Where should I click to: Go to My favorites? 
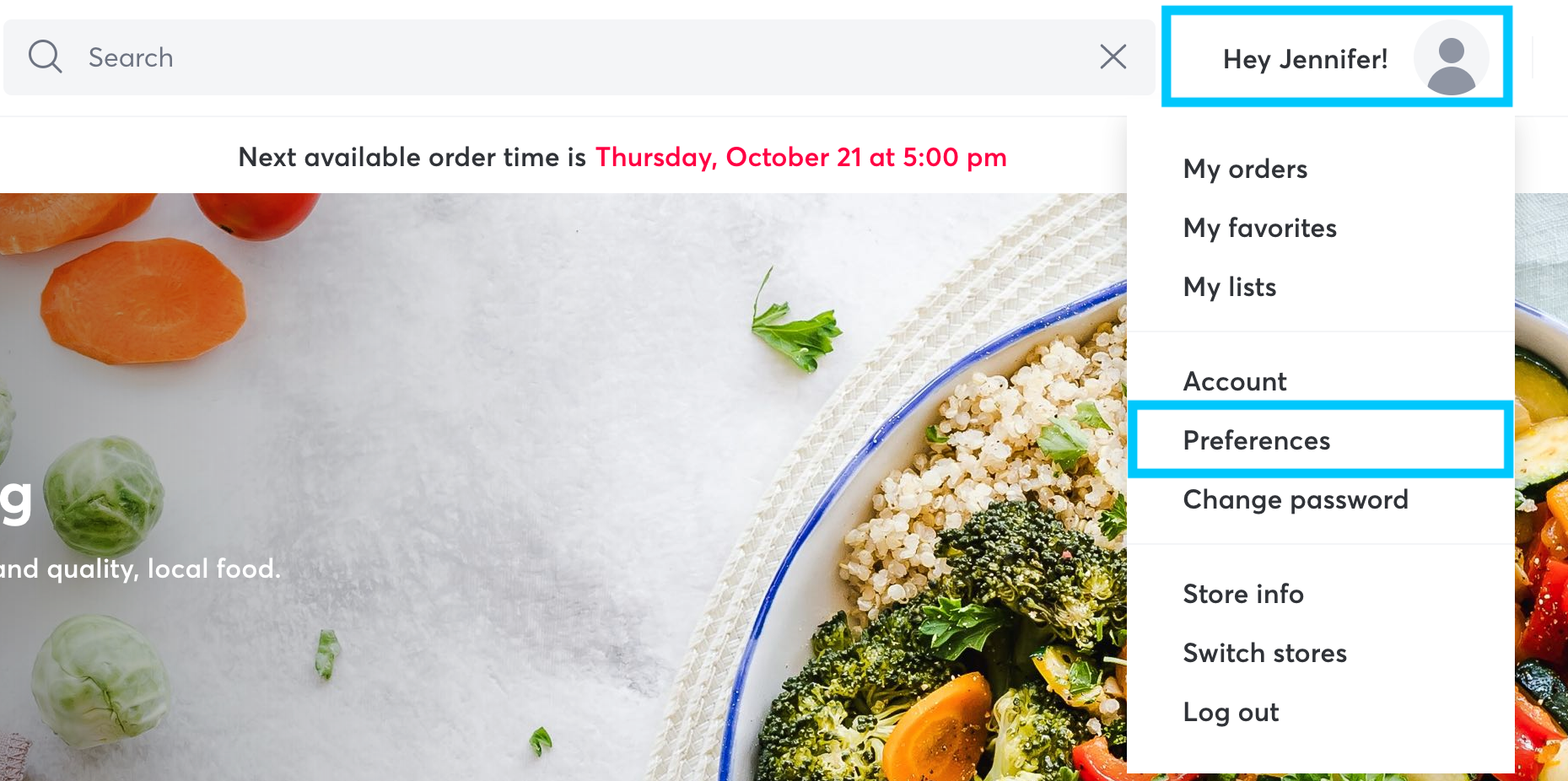[x=1259, y=228]
